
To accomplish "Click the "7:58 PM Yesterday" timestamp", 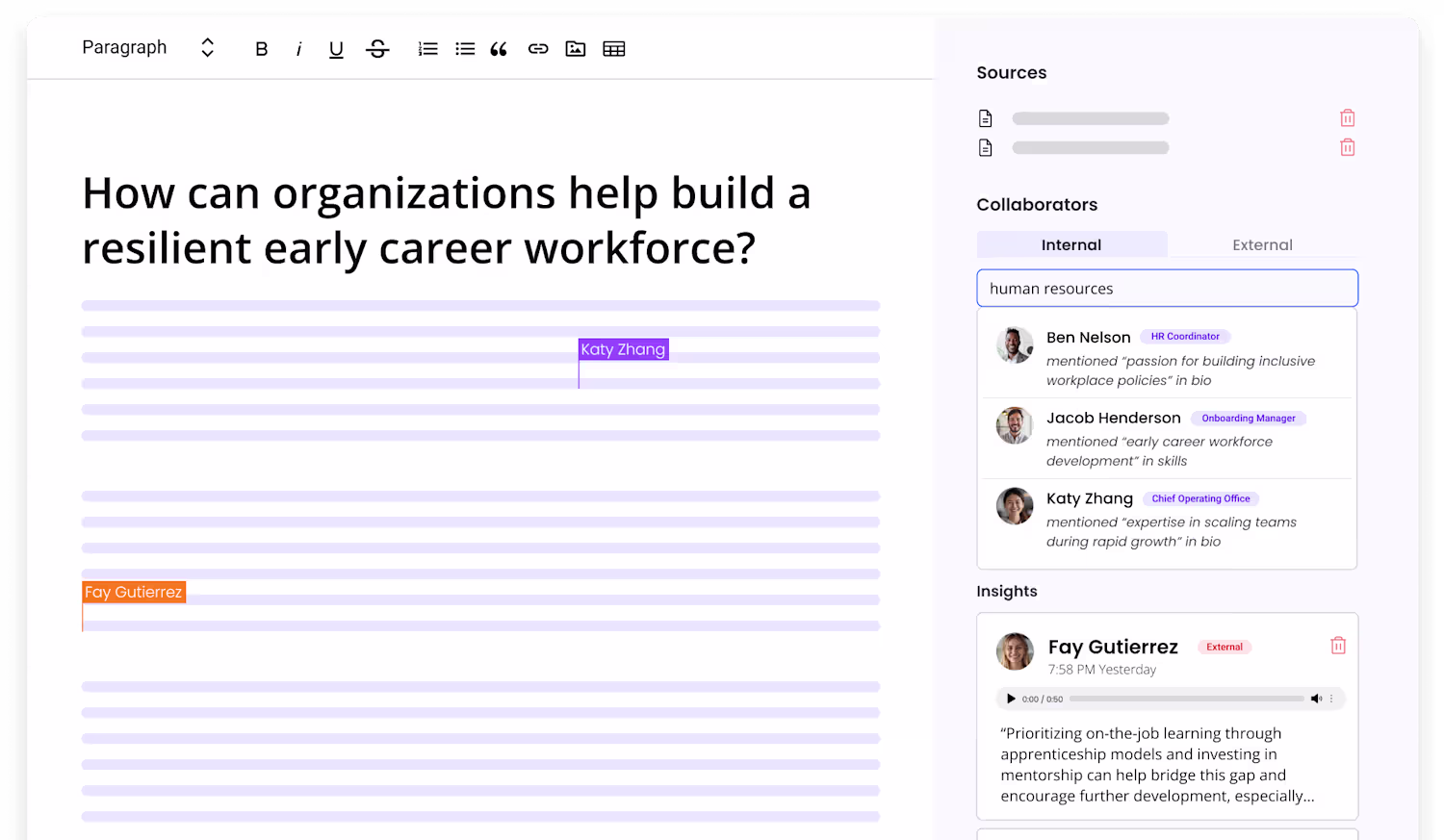I will (x=1102, y=670).
